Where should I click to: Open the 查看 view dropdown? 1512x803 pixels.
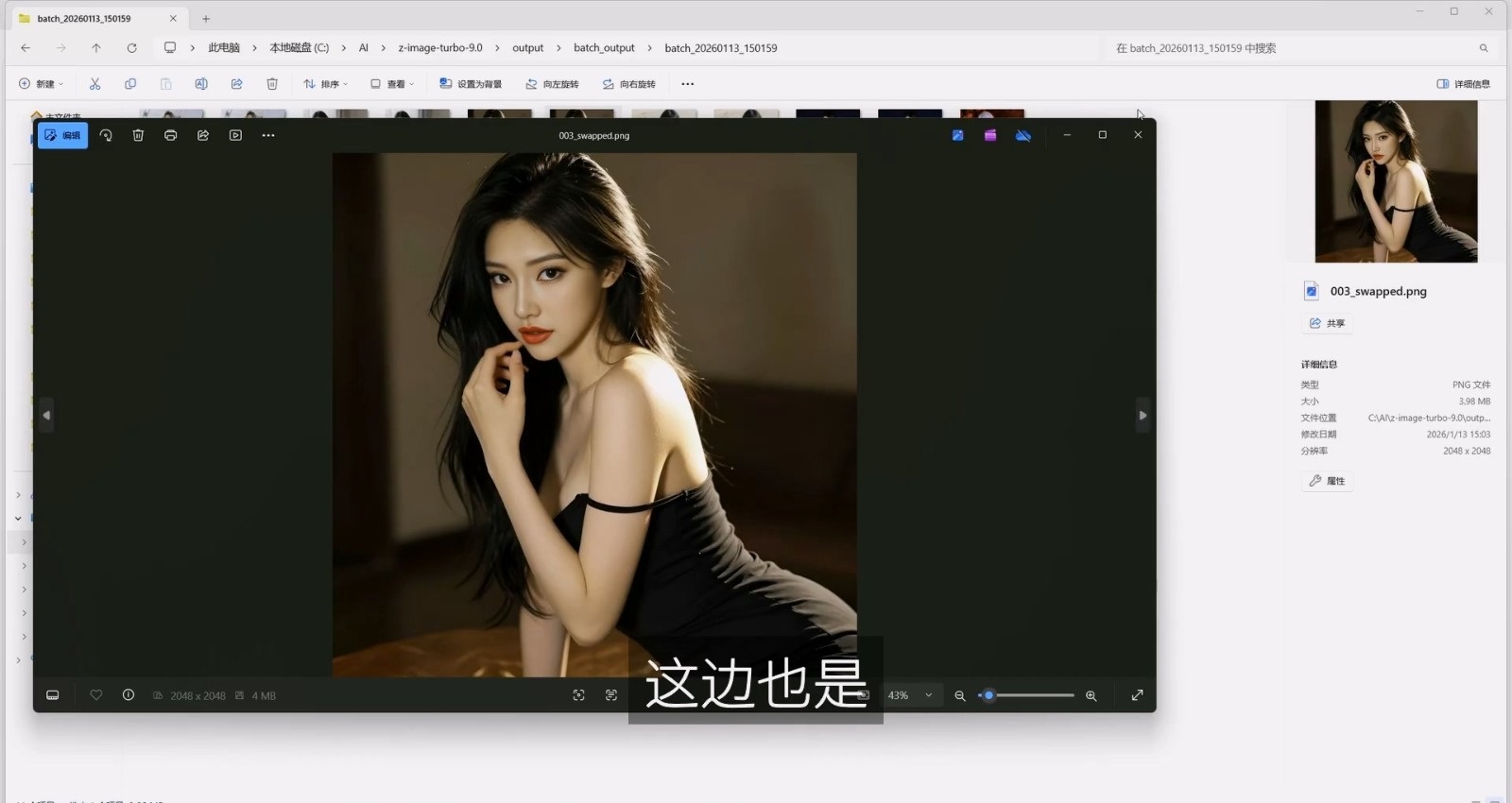pos(392,84)
